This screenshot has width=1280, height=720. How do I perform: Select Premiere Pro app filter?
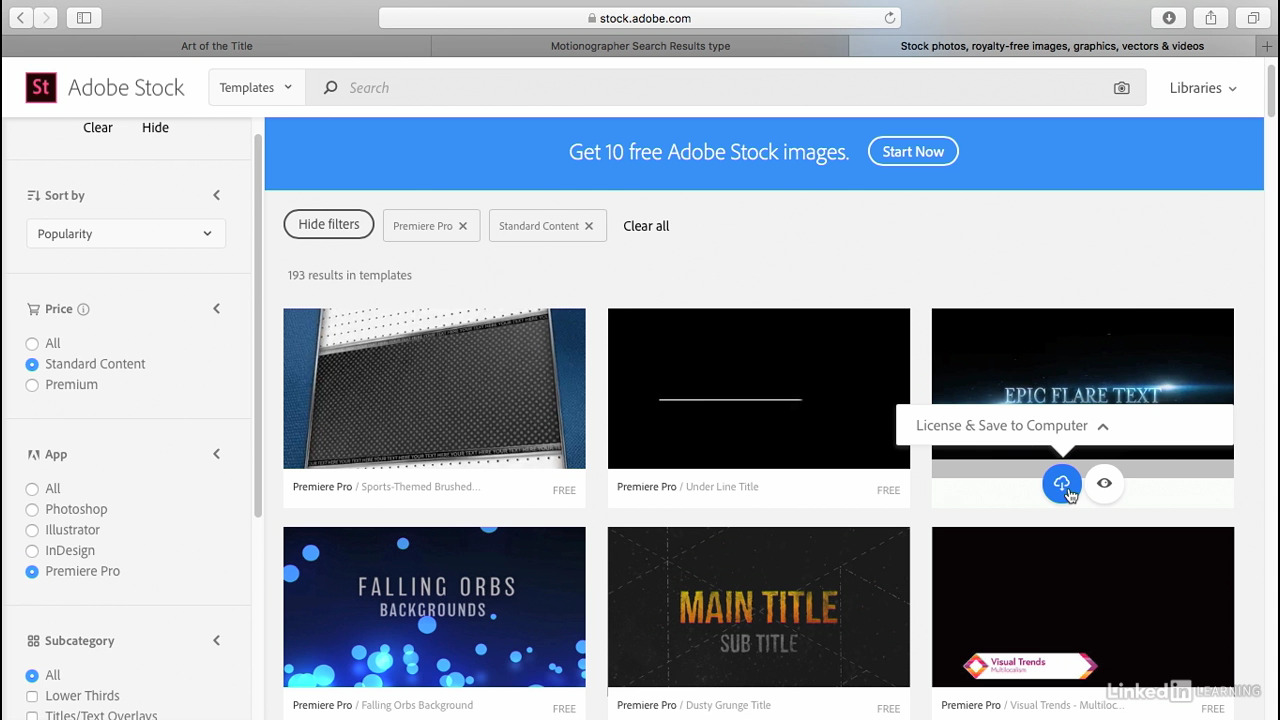point(32,572)
